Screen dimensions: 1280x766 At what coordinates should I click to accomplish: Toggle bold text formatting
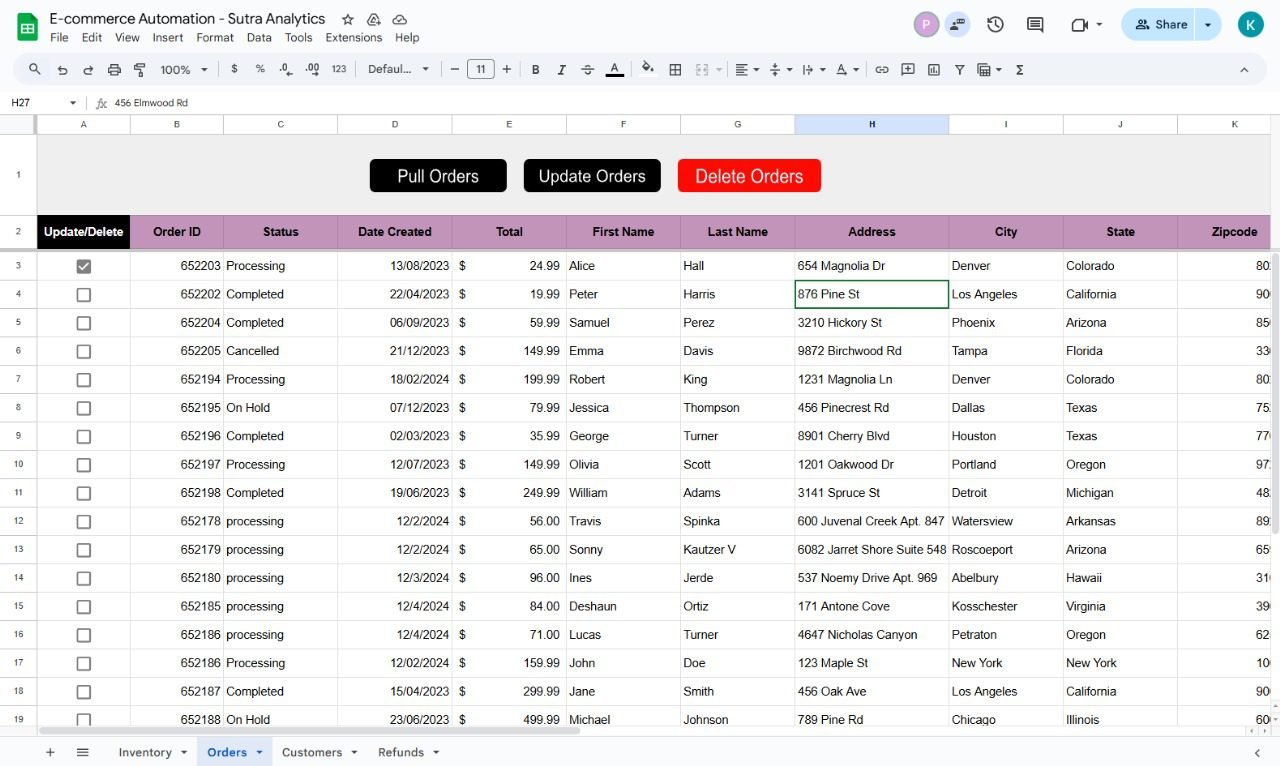click(x=536, y=70)
